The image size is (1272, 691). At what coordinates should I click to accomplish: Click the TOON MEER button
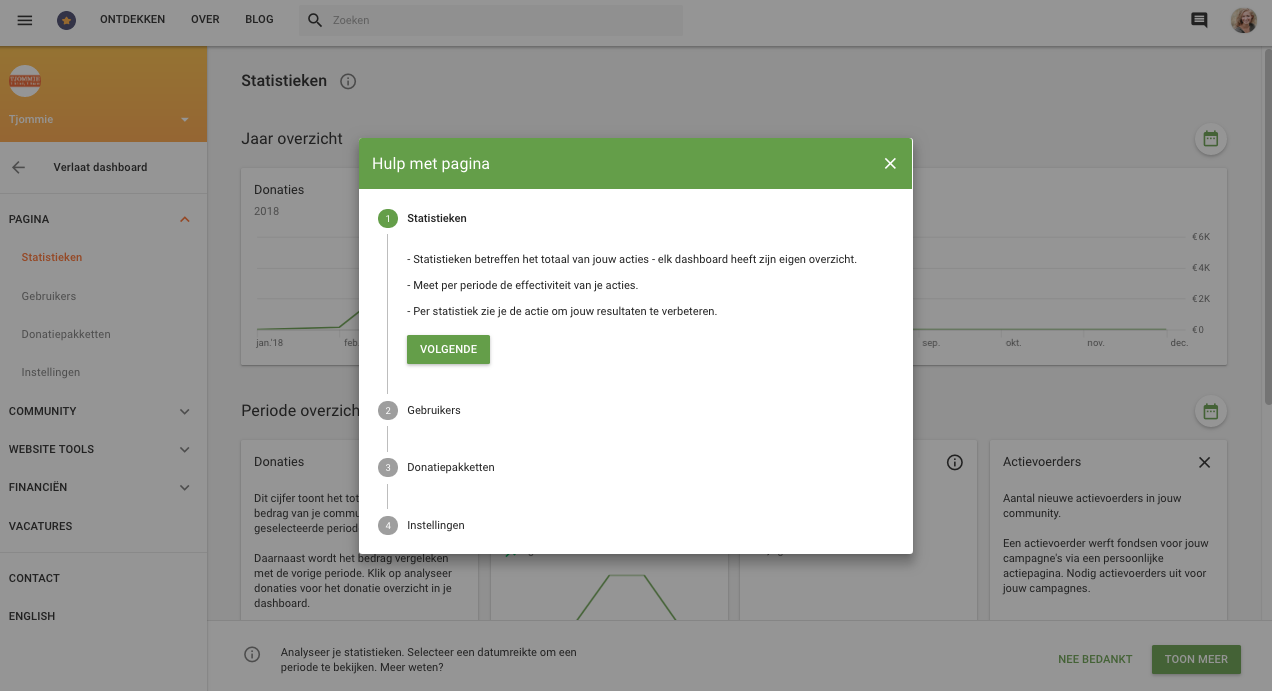[x=1196, y=659]
